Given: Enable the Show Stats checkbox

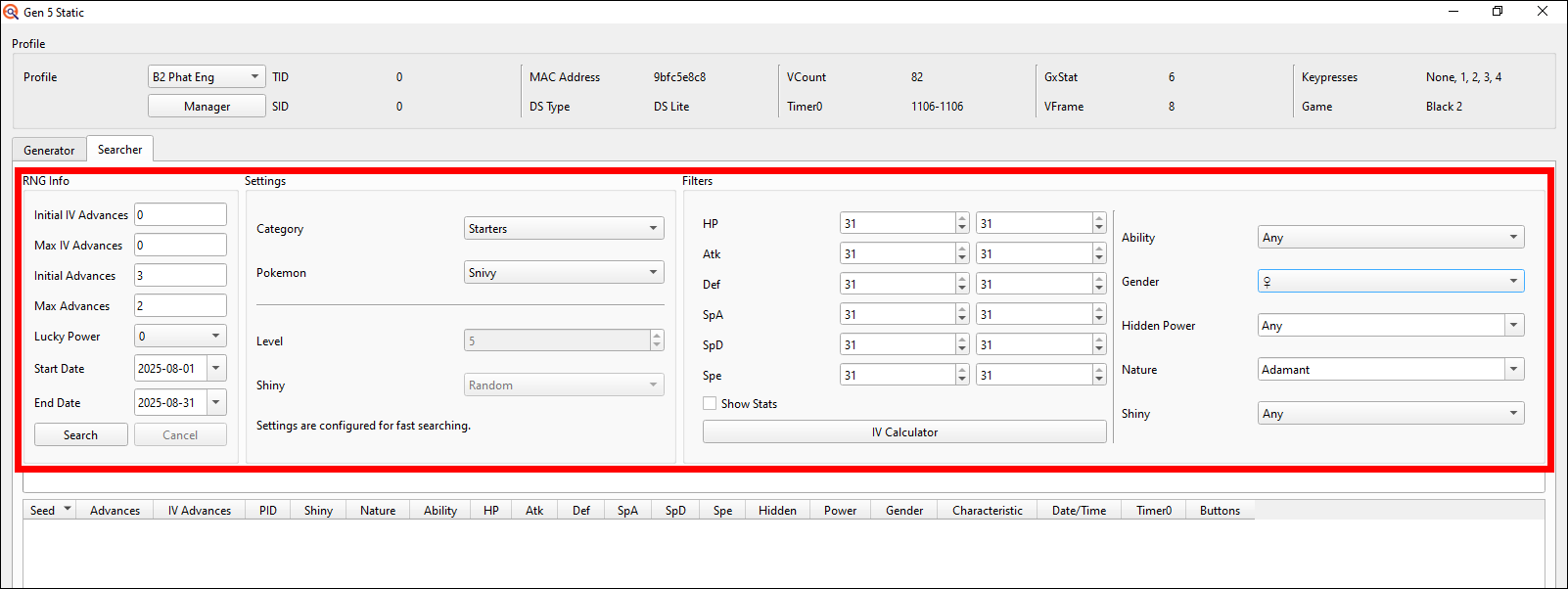Looking at the screenshot, I should 710,403.
